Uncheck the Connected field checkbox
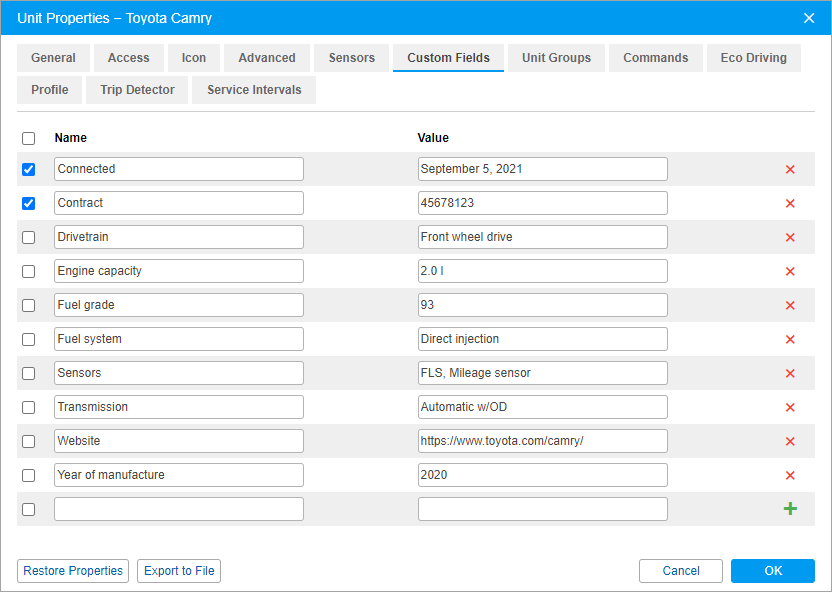Image resolution: width=832 pixels, height=592 pixels. tap(29, 170)
